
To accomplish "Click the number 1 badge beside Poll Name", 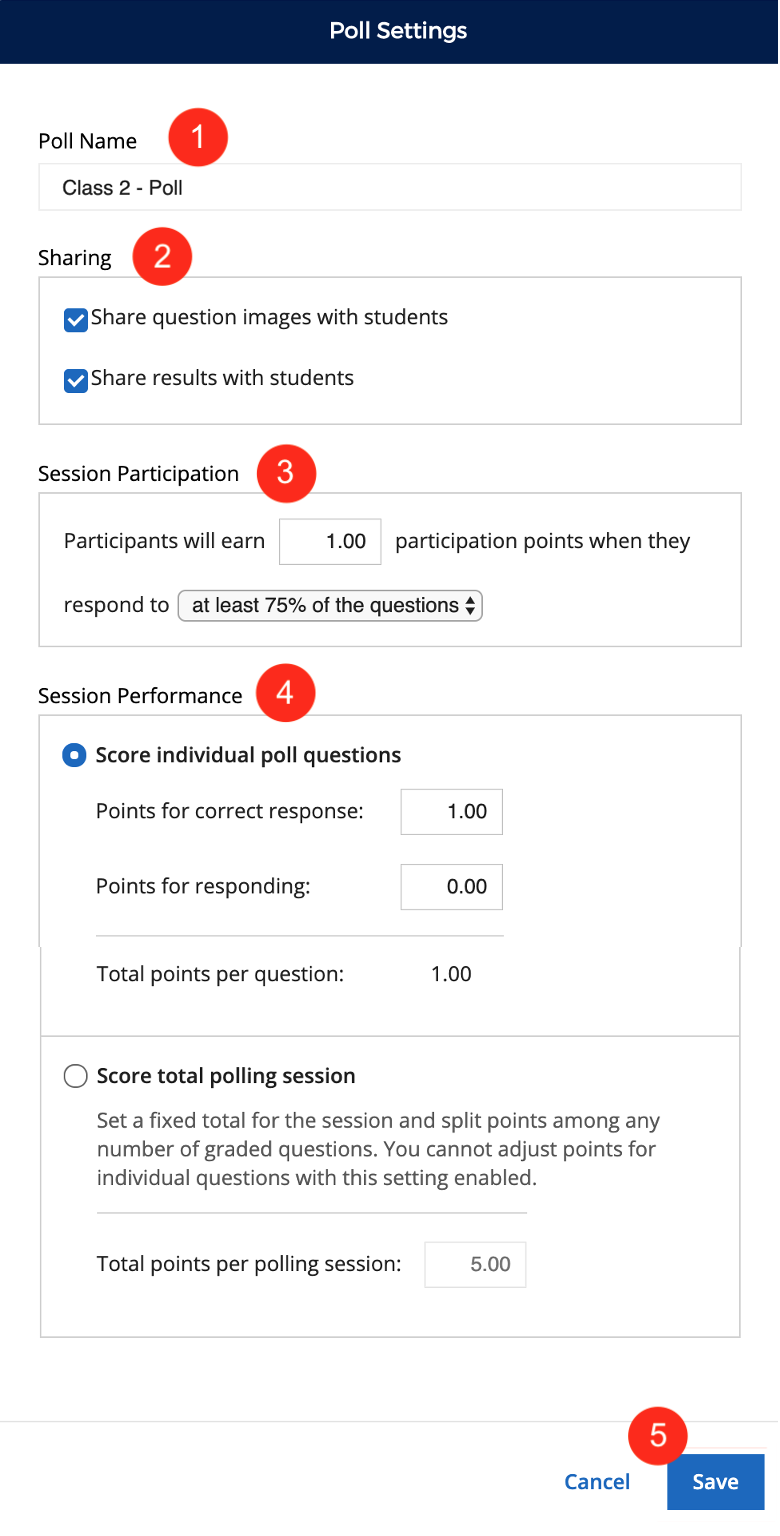I will 198,137.
